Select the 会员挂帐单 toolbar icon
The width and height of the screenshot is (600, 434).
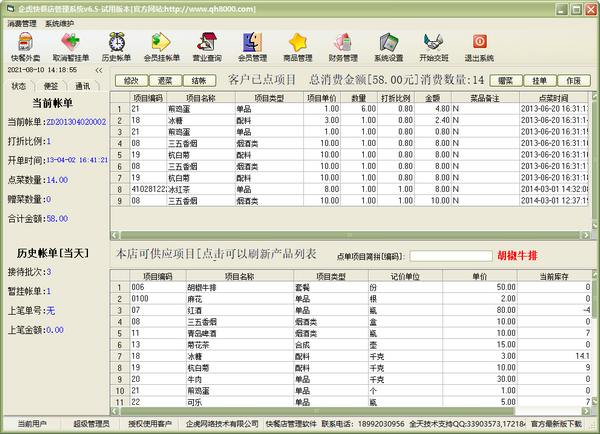tap(162, 46)
